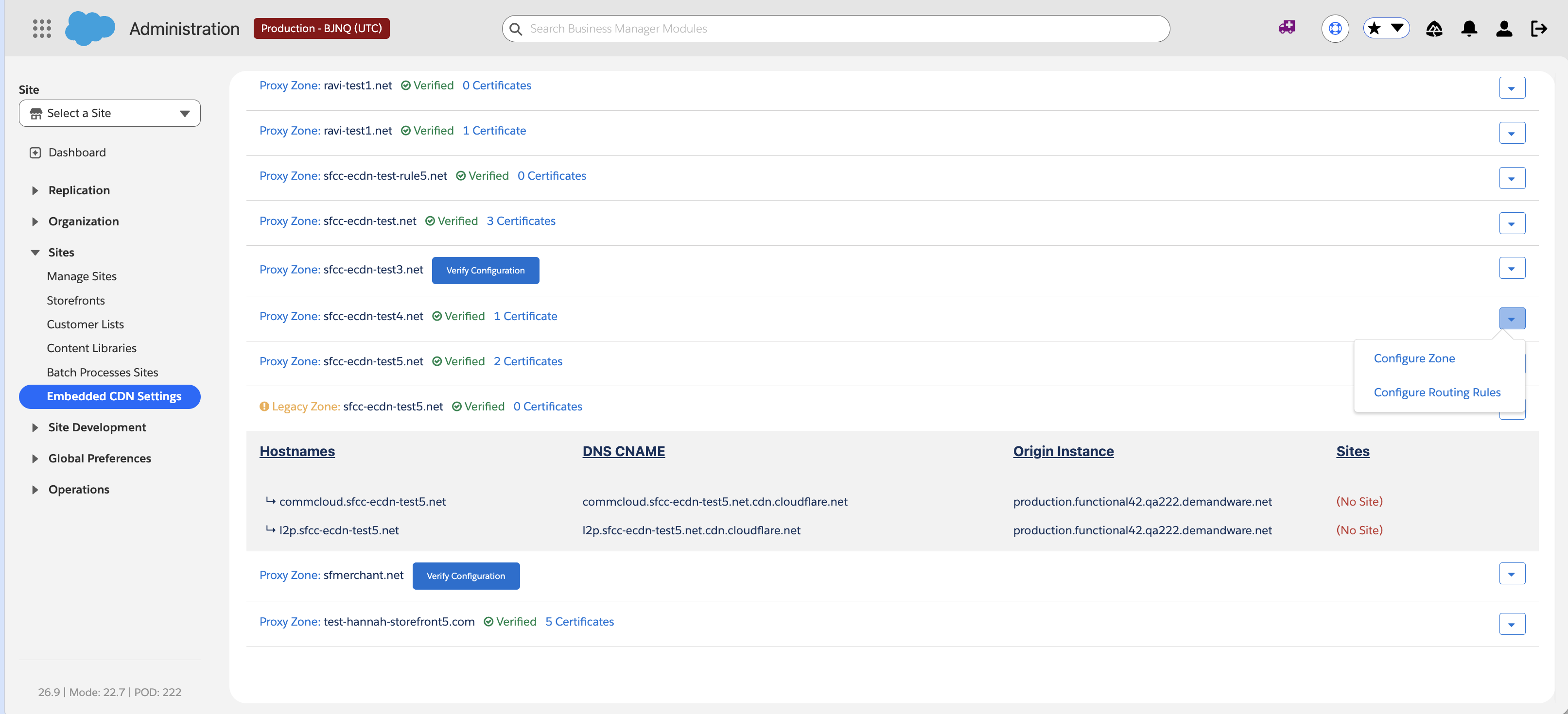Sort by Hostnames column header
1568x714 pixels.
point(297,451)
